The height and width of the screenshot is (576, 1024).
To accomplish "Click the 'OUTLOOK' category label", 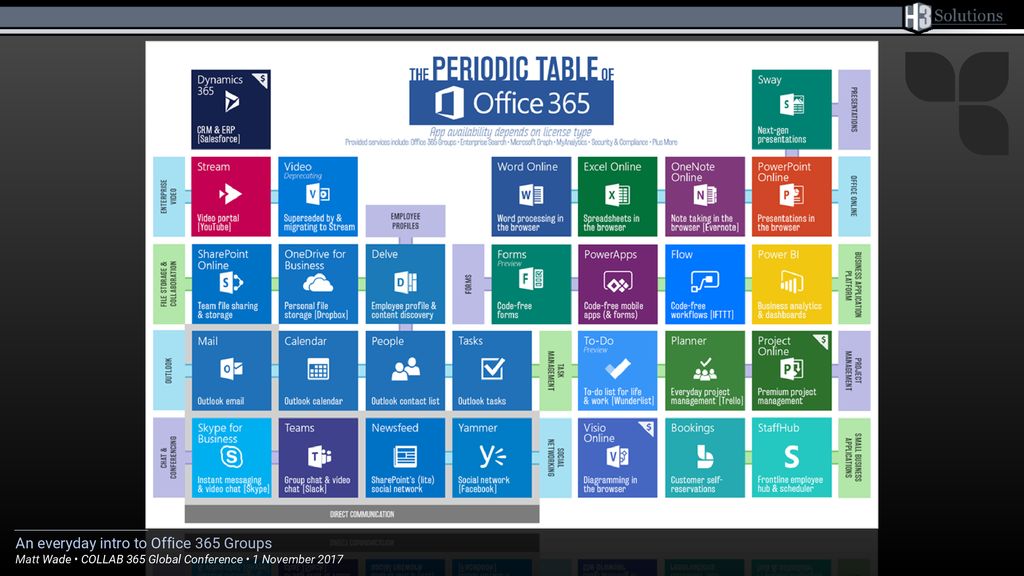I will point(168,370).
